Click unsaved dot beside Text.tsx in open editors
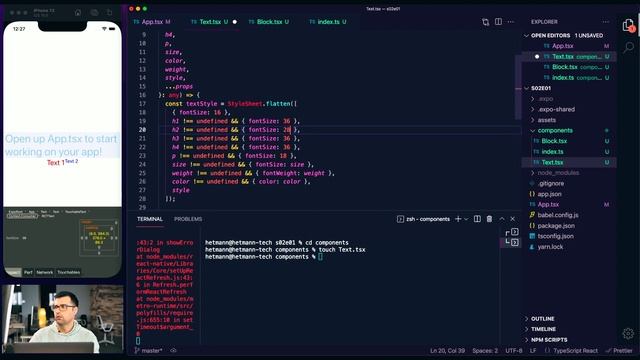 pos(537,57)
